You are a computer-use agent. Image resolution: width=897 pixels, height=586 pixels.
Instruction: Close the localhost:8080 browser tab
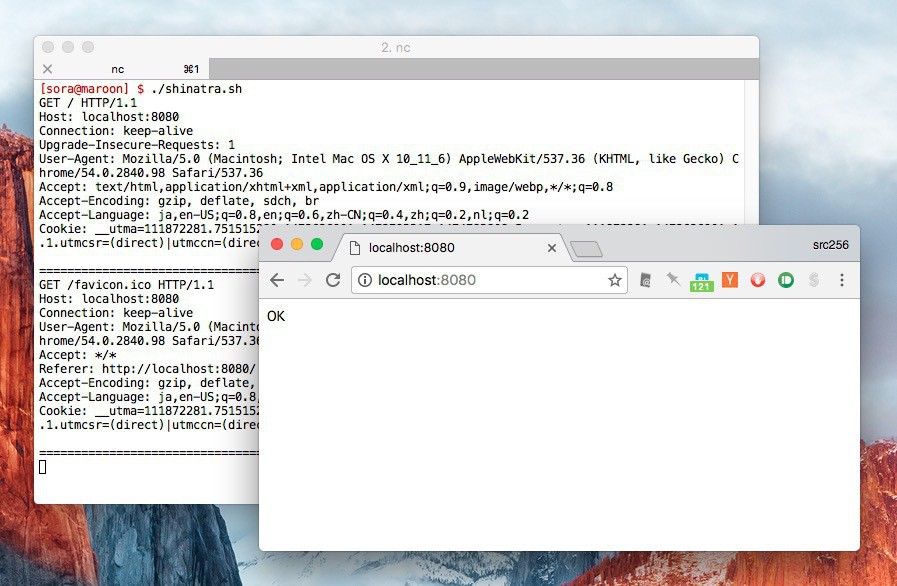551,248
